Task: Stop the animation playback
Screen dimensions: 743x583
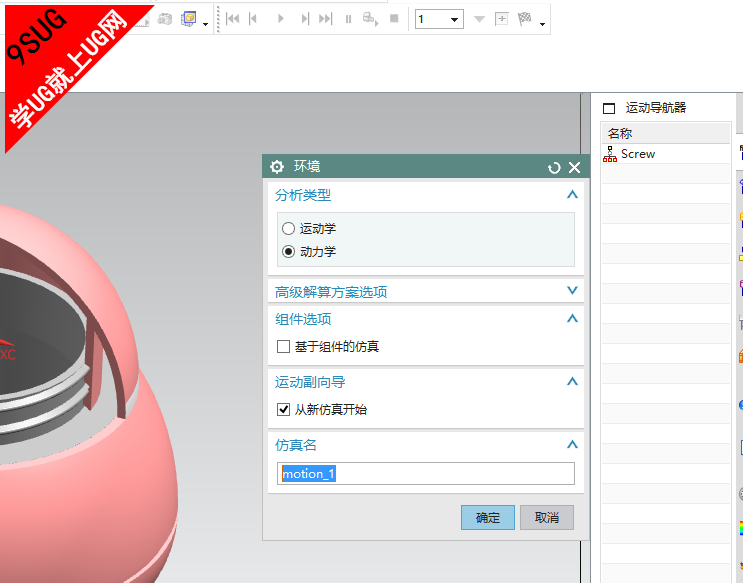Action: 394,18
